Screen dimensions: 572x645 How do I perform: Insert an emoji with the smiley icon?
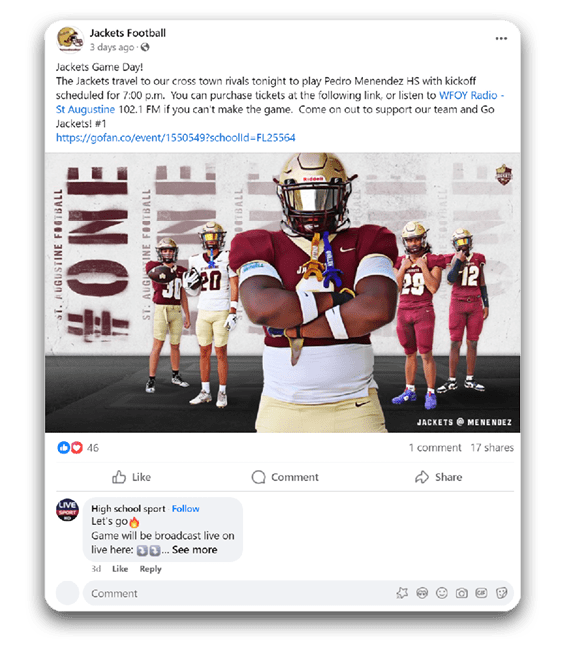pyautogui.click(x=442, y=593)
